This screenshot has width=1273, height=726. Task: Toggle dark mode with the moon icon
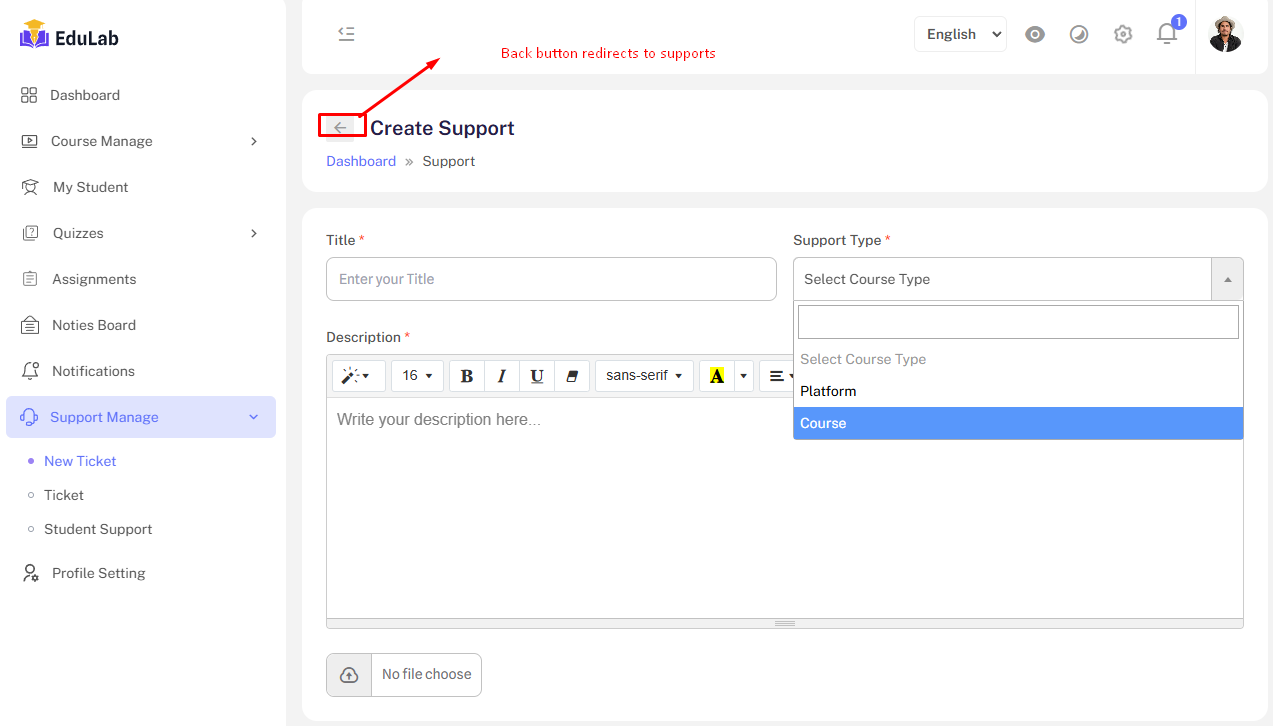click(x=1079, y=34)
